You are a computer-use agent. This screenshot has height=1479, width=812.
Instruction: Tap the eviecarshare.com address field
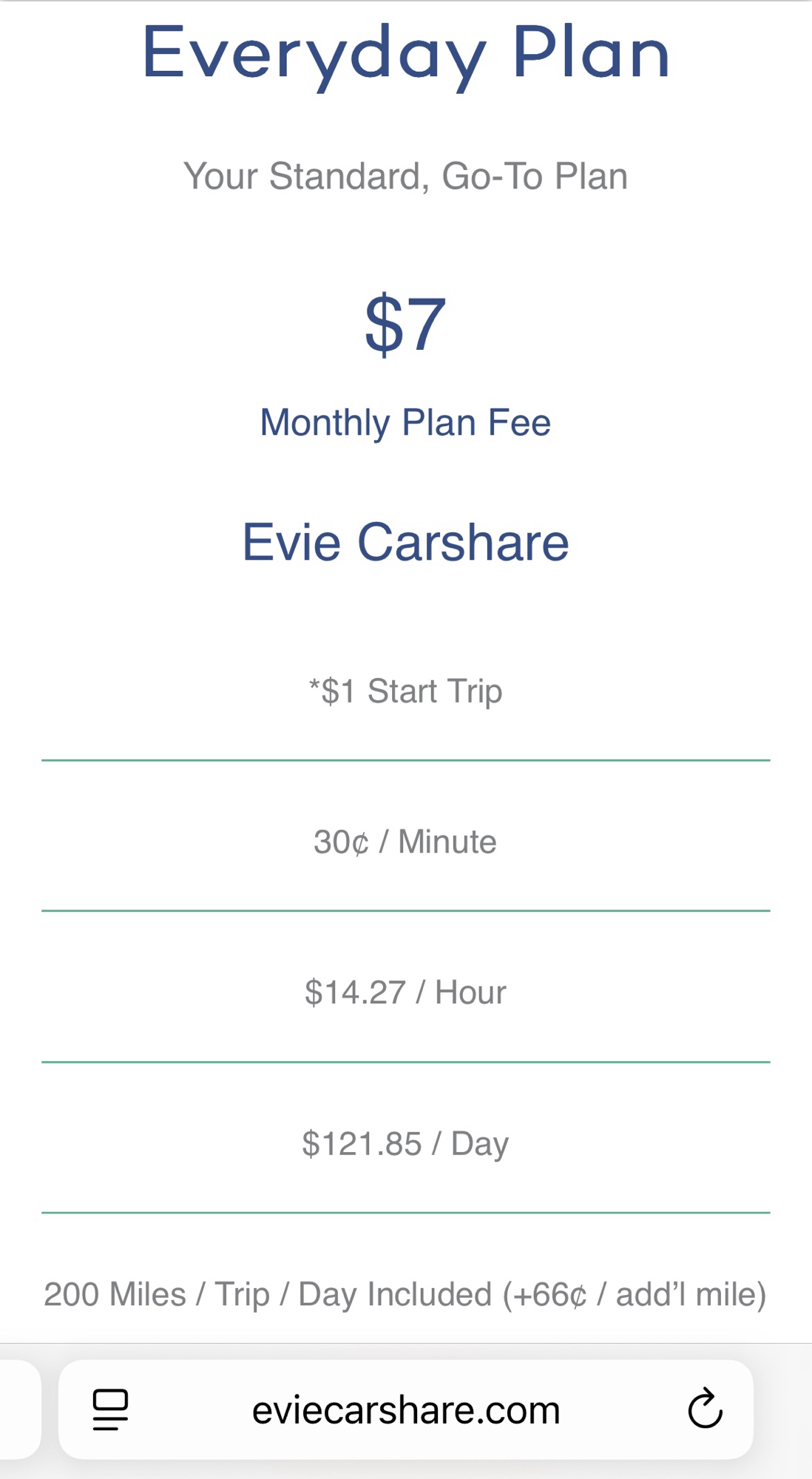405,1409
